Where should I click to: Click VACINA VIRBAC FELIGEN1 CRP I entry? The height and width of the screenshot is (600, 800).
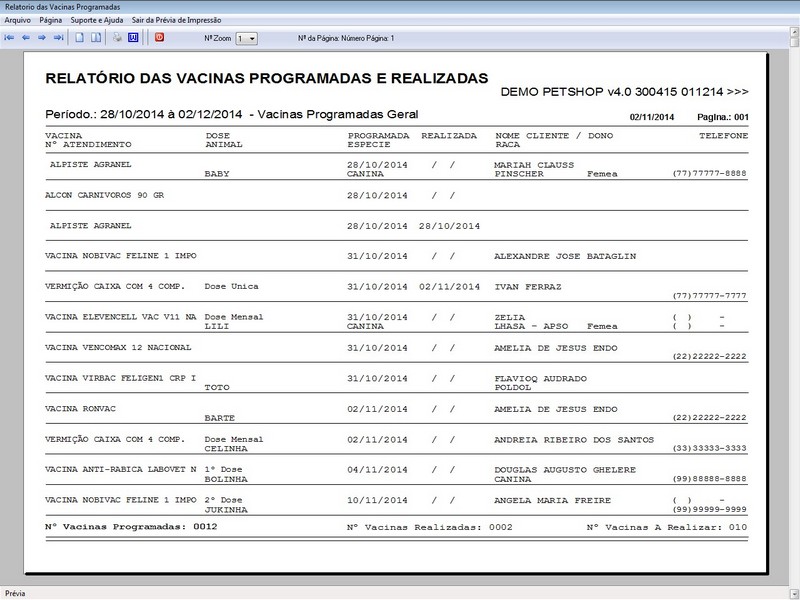(121, 378)
